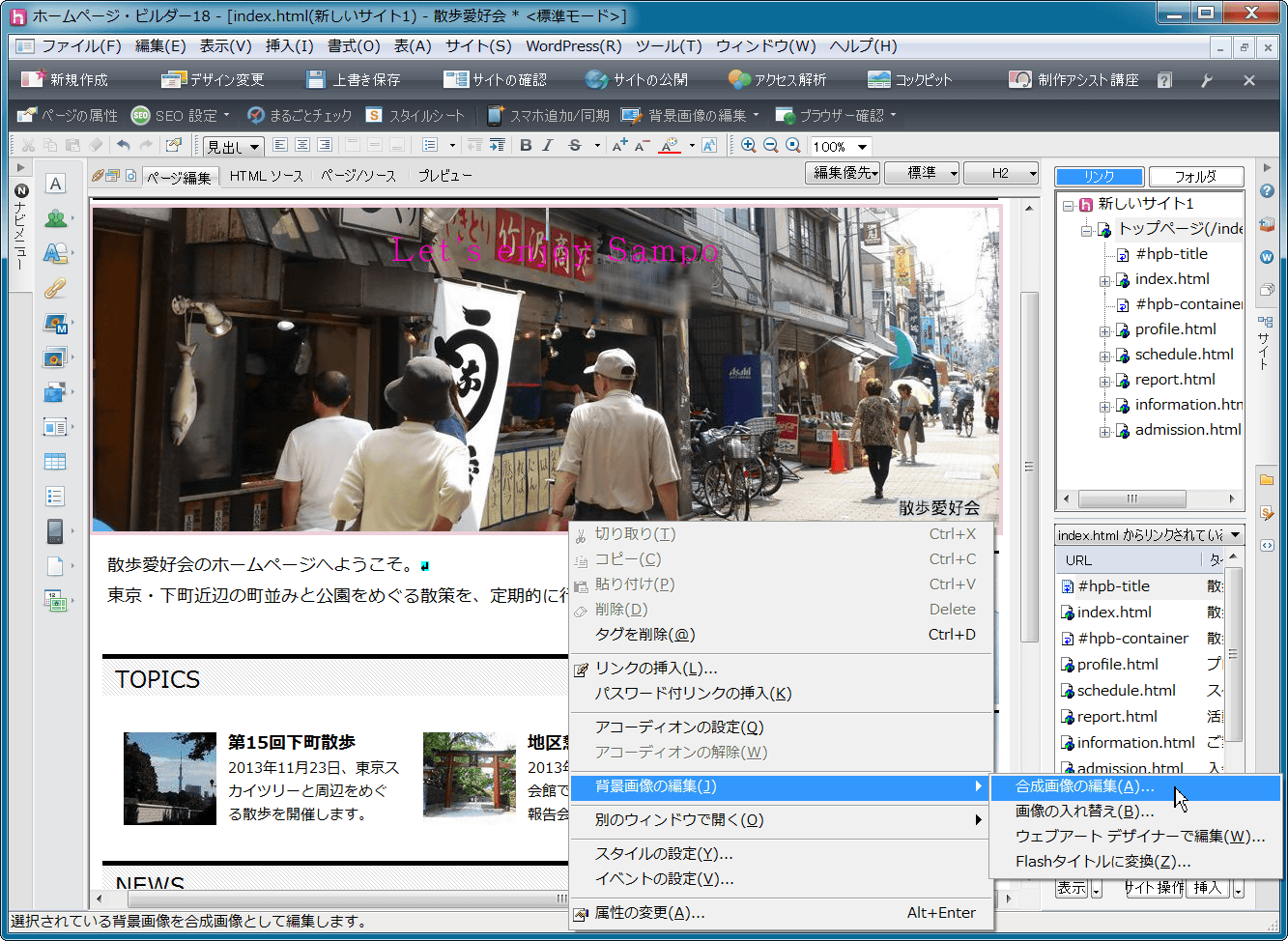Select タグを削除 in context menu

pos(781,635)
